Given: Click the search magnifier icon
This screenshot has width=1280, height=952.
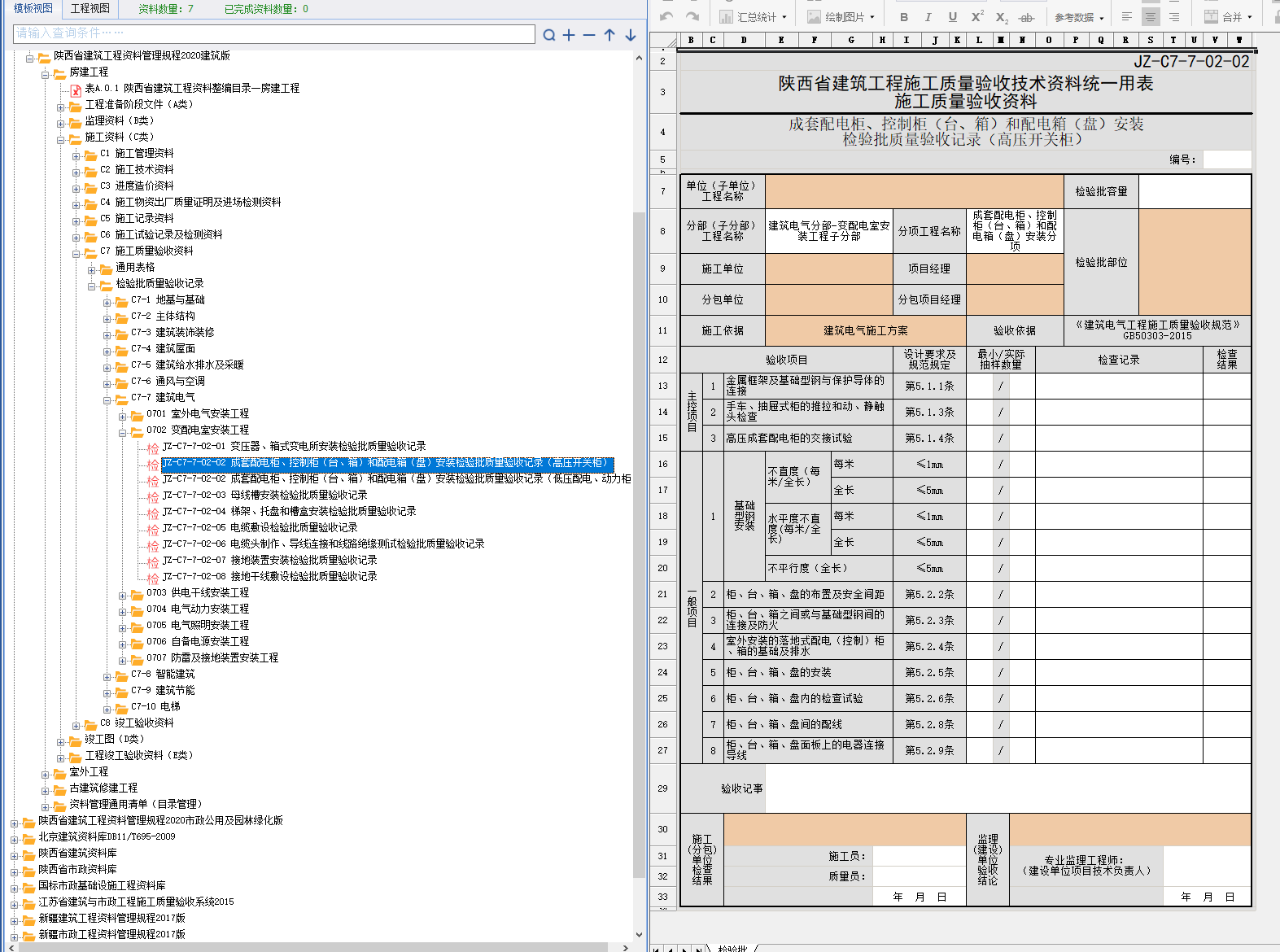Looking at the screenshot, I should coord(549,35).
